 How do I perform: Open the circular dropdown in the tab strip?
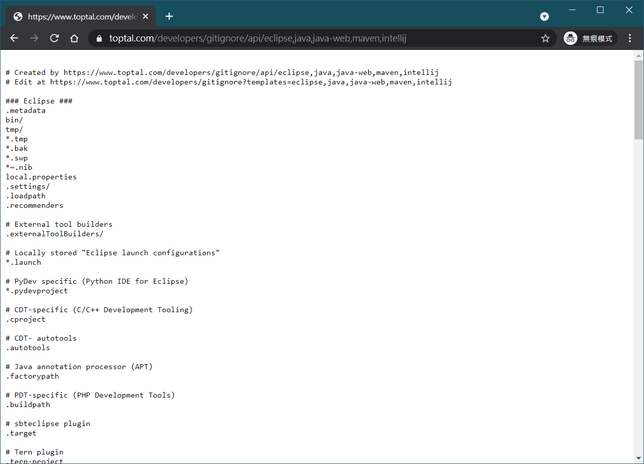tap(544, 16)
